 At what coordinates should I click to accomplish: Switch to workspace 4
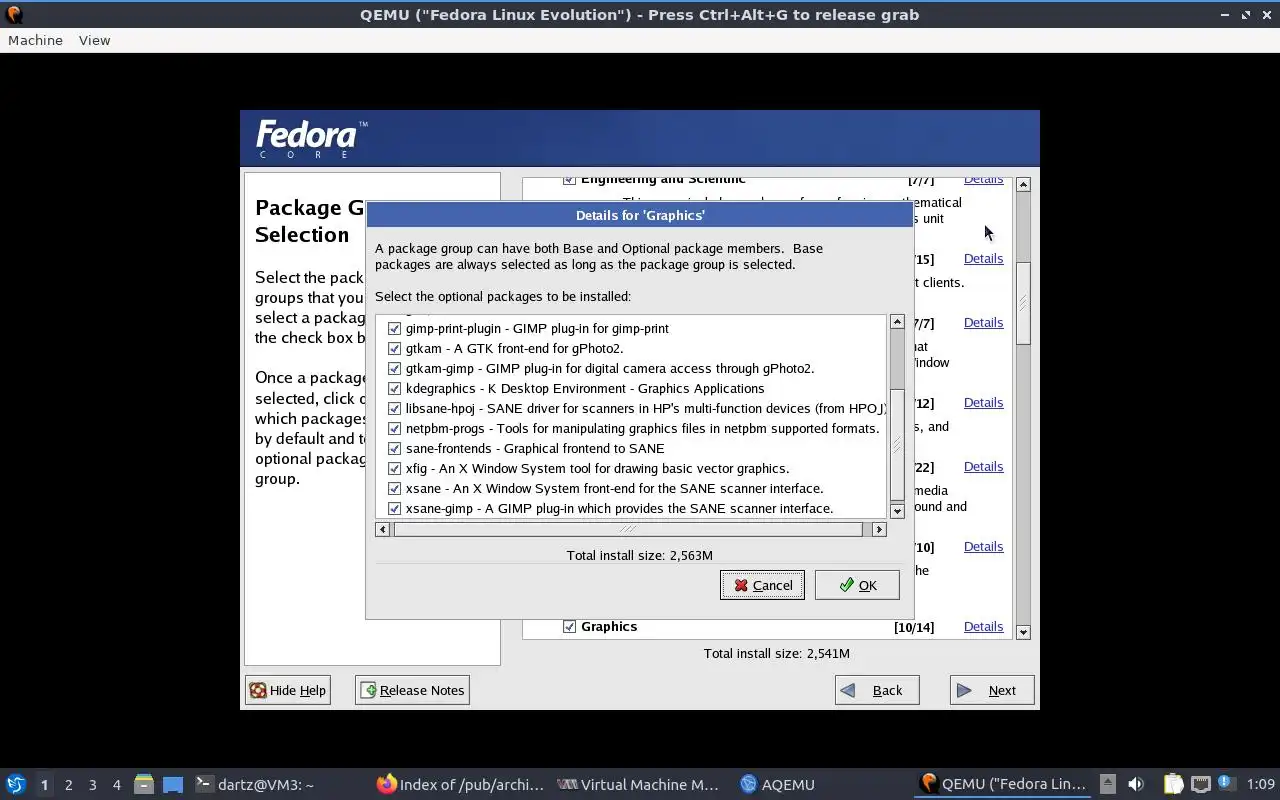pos(117,784)
